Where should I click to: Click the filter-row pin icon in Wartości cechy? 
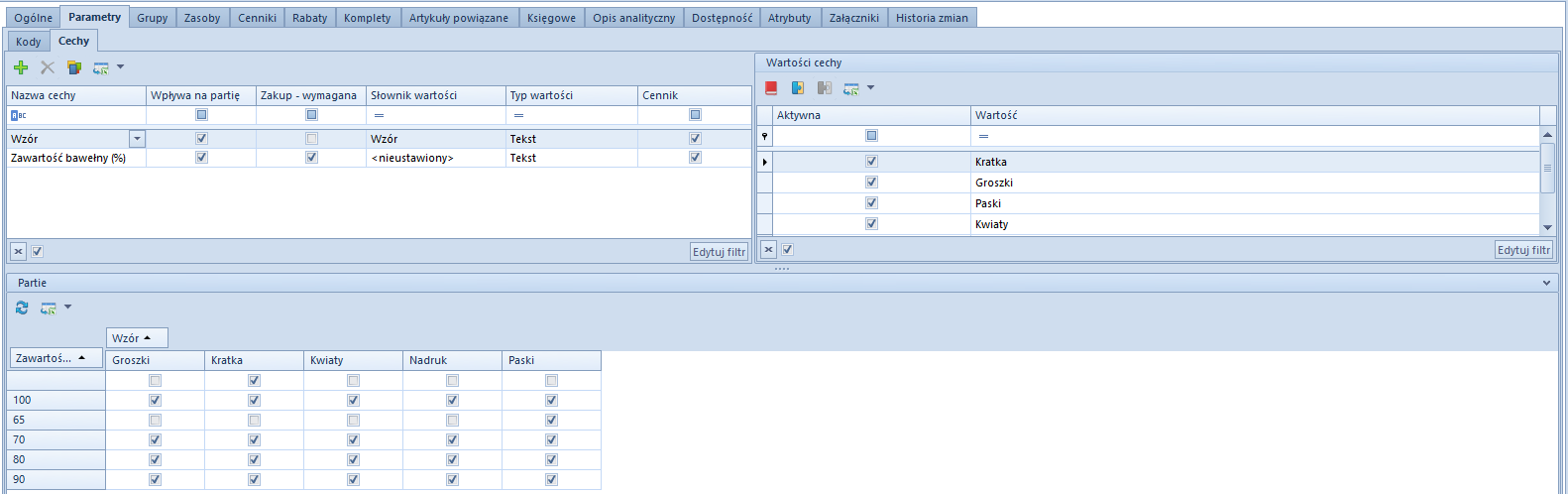(x=765, y=136)
